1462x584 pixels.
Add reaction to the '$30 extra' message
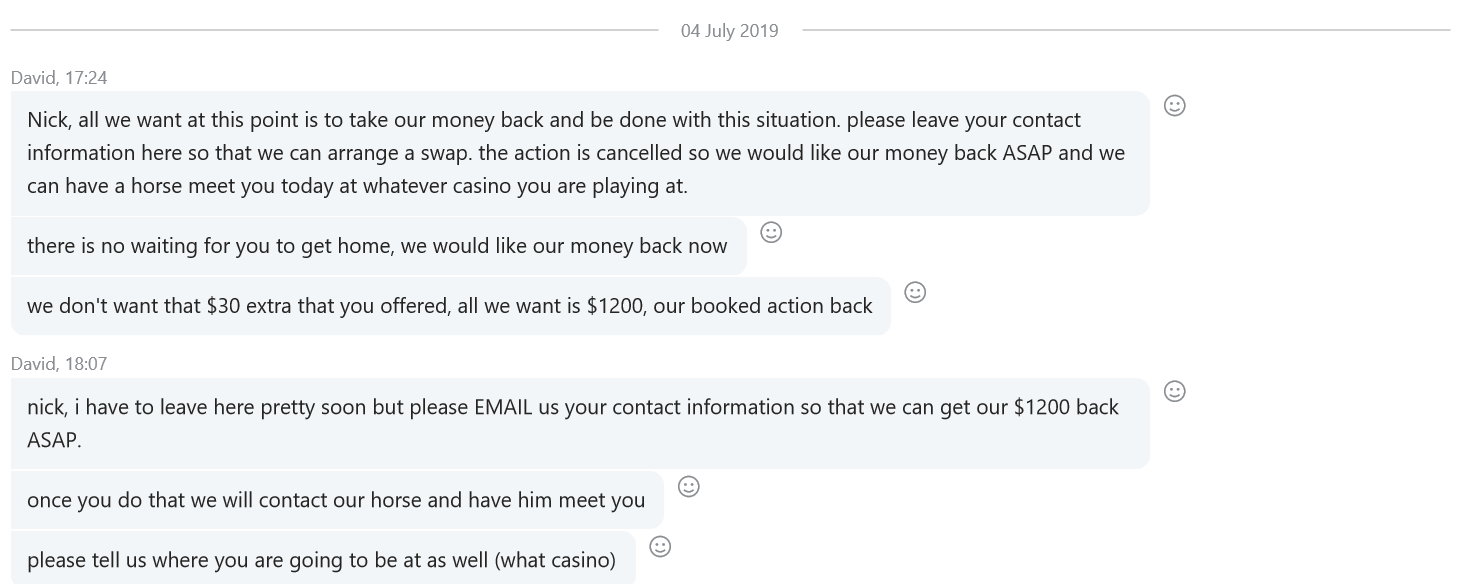tap(915, 292)
